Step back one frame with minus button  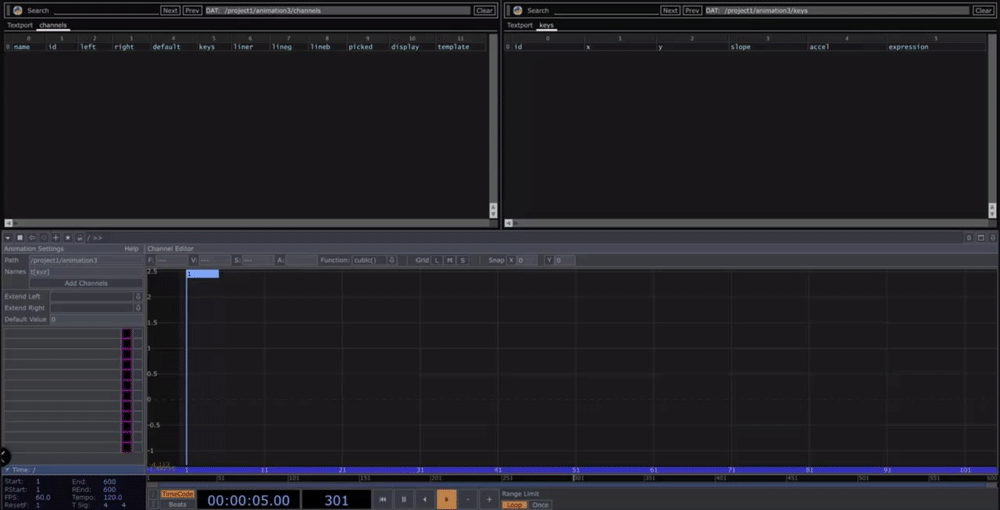468,500
